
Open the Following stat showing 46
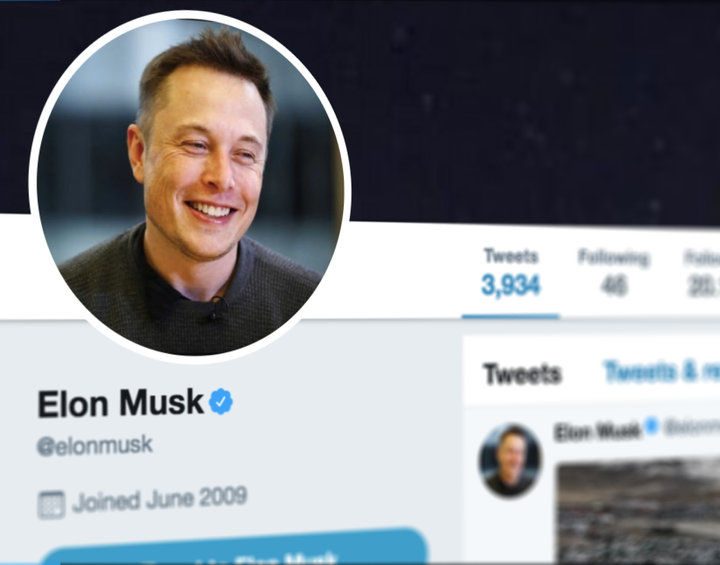(x=613, y=272)
